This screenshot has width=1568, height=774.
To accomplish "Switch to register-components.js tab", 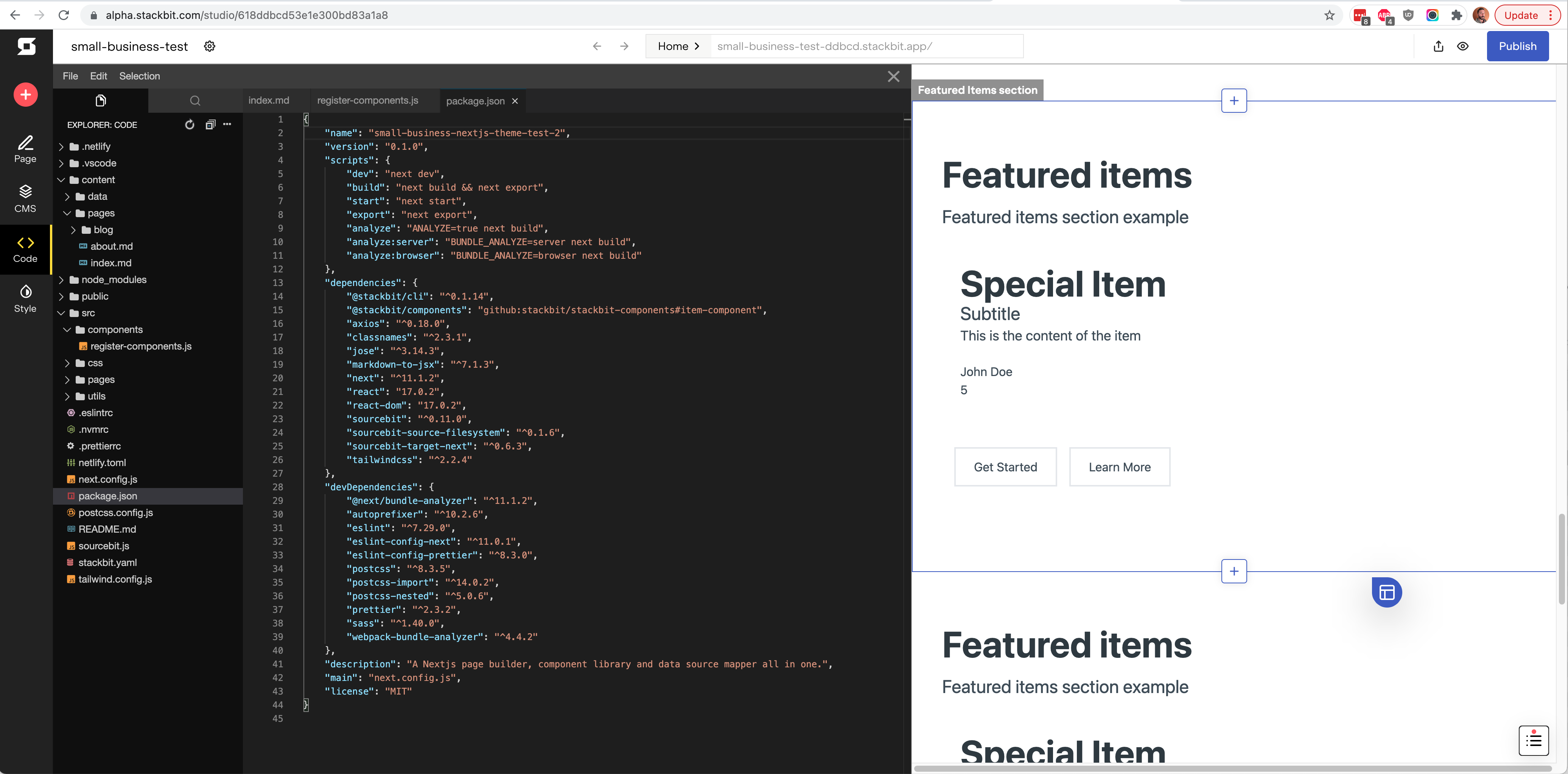I will pos(367,100).
